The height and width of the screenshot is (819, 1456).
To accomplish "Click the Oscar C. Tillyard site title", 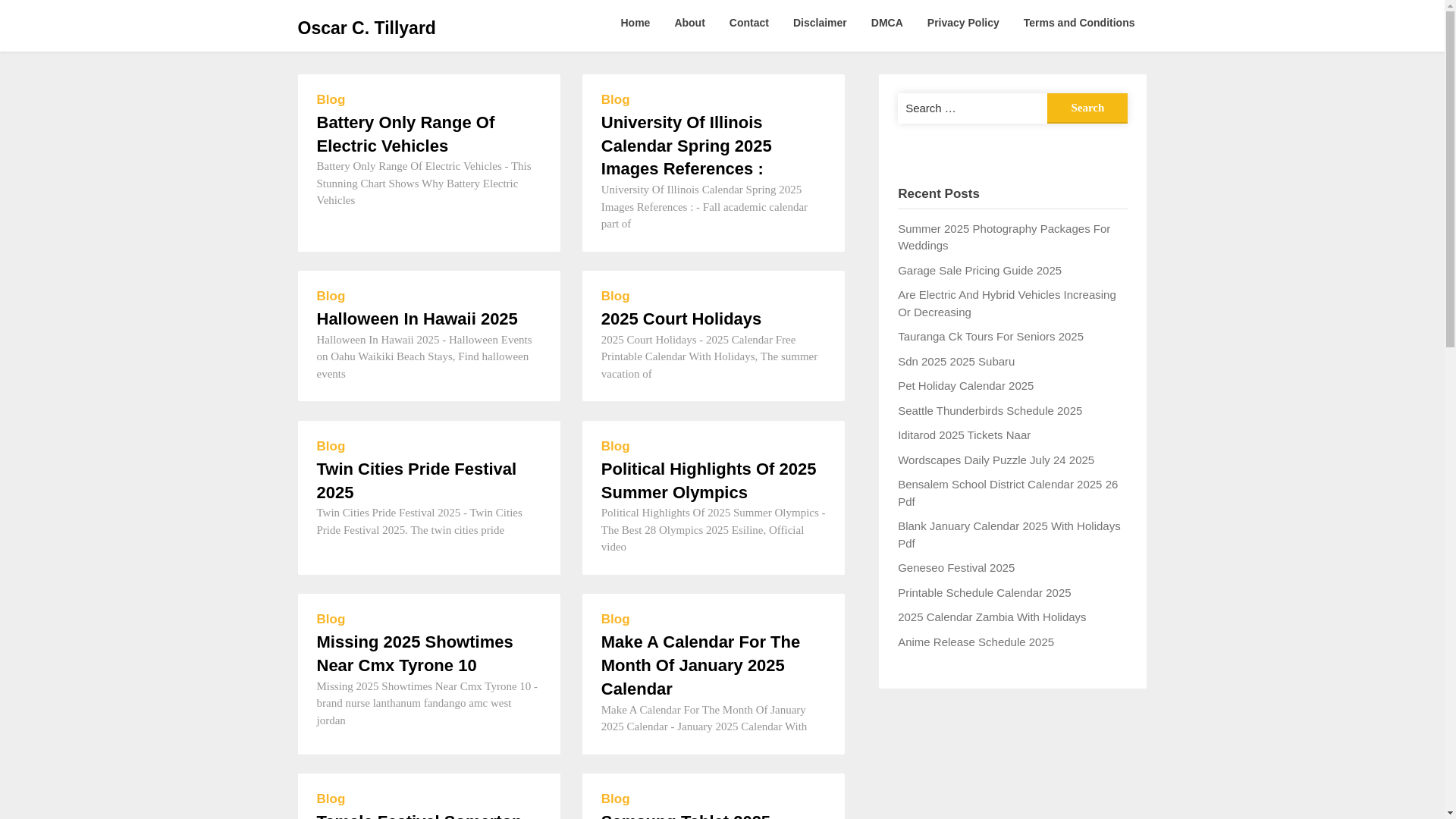I will pyautogui.click(x=366, y=28).
